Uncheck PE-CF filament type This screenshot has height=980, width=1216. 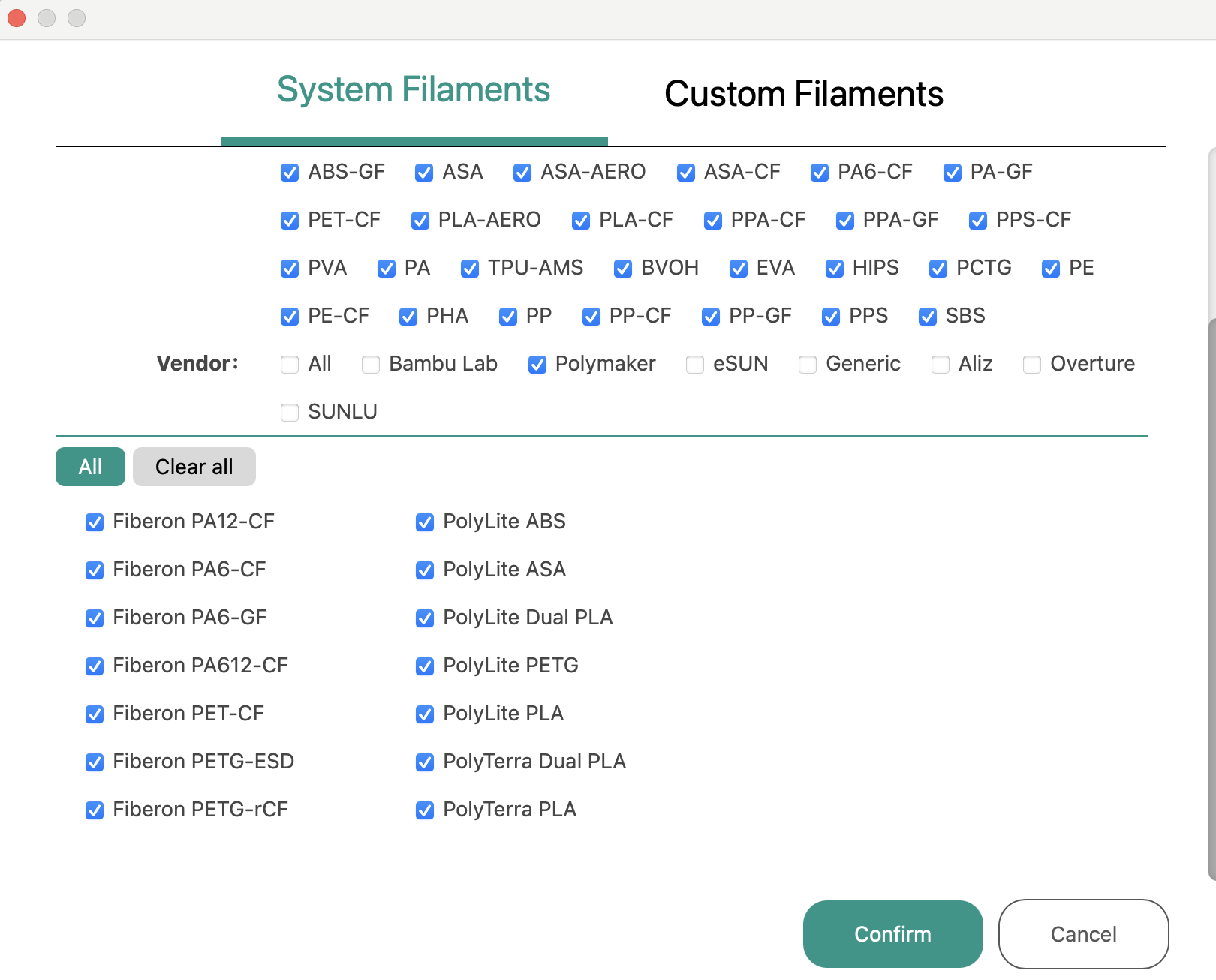290,317
